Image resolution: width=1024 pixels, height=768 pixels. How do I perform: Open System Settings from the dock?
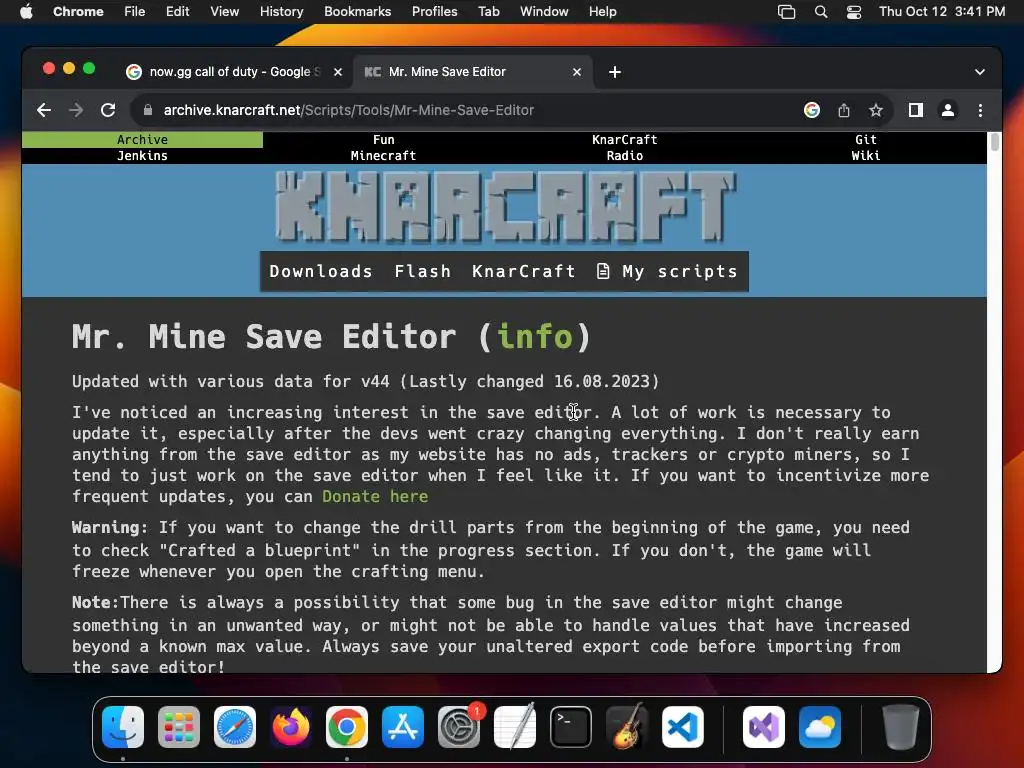[x=458, y=727]
